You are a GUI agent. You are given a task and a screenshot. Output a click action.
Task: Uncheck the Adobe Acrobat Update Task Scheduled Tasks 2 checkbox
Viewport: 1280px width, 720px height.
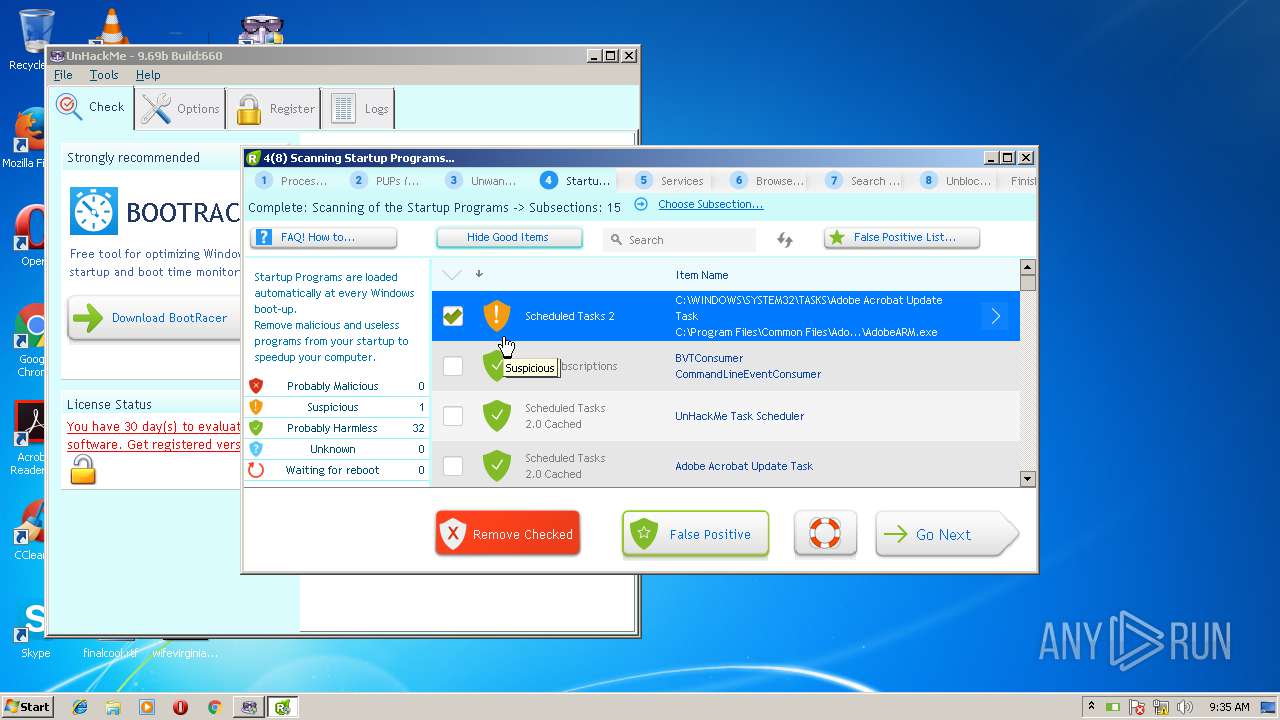click(453, 316)
